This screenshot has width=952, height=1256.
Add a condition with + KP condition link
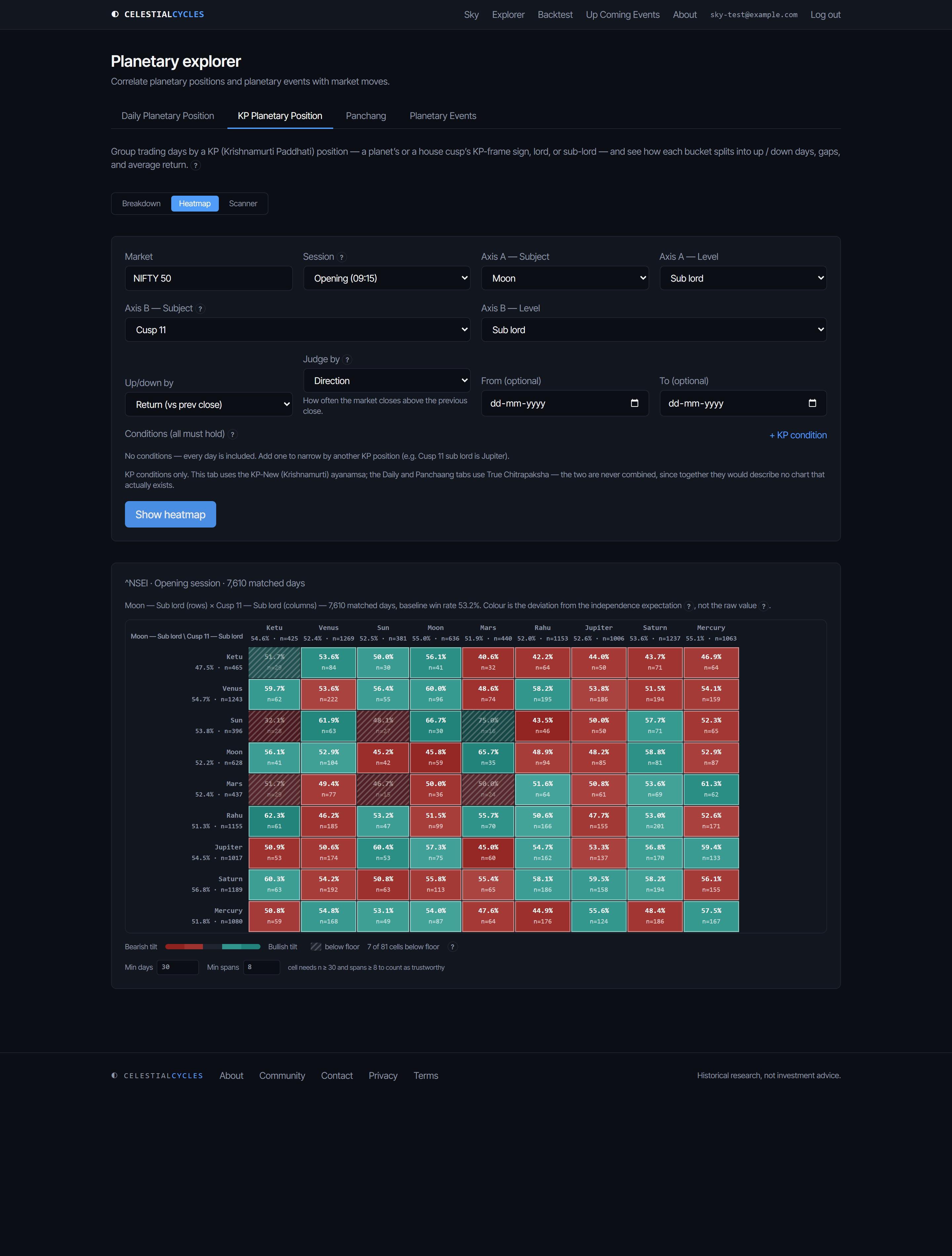[x=798, y=435]
